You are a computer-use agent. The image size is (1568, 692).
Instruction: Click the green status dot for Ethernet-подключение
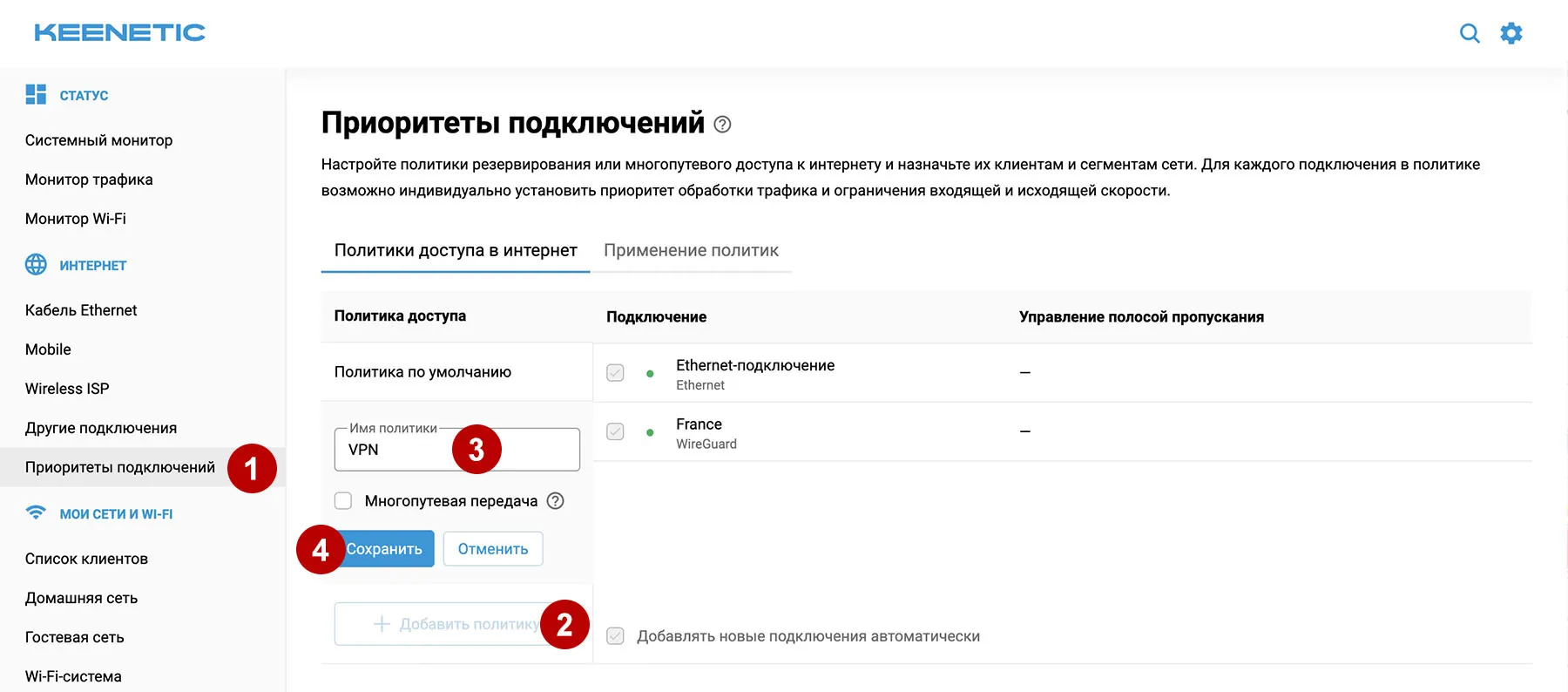650,374
